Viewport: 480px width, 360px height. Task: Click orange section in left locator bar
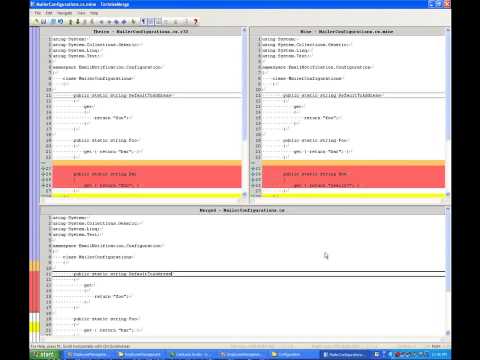point(34,266)
